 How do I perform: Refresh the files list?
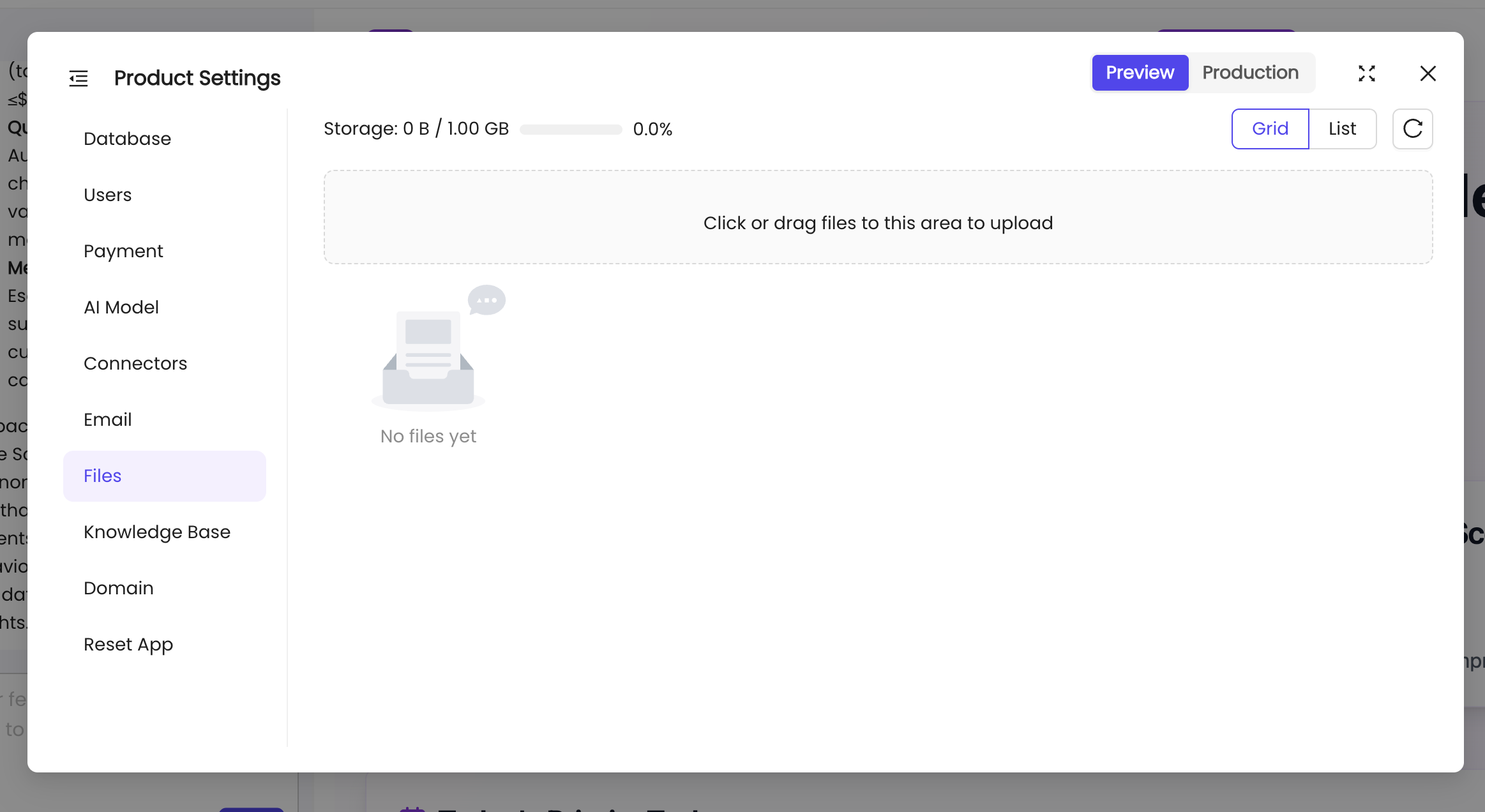pos(1412,129)
